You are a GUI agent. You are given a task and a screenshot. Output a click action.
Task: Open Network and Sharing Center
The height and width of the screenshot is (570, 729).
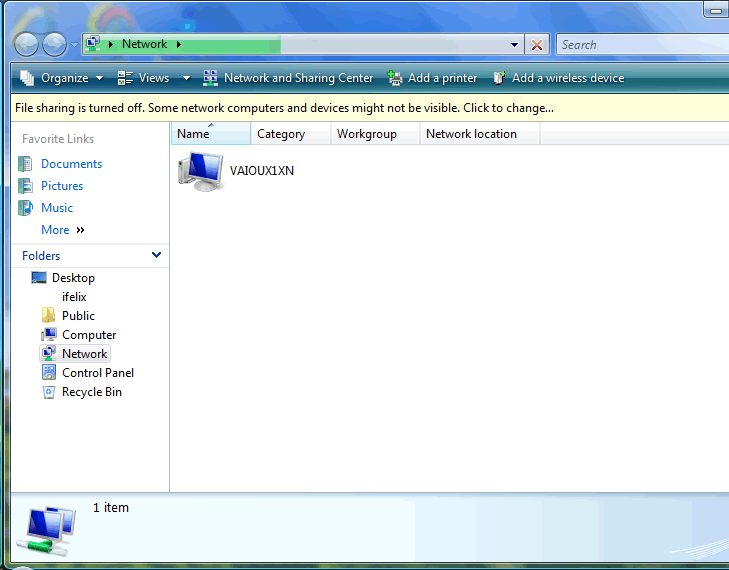288,78
